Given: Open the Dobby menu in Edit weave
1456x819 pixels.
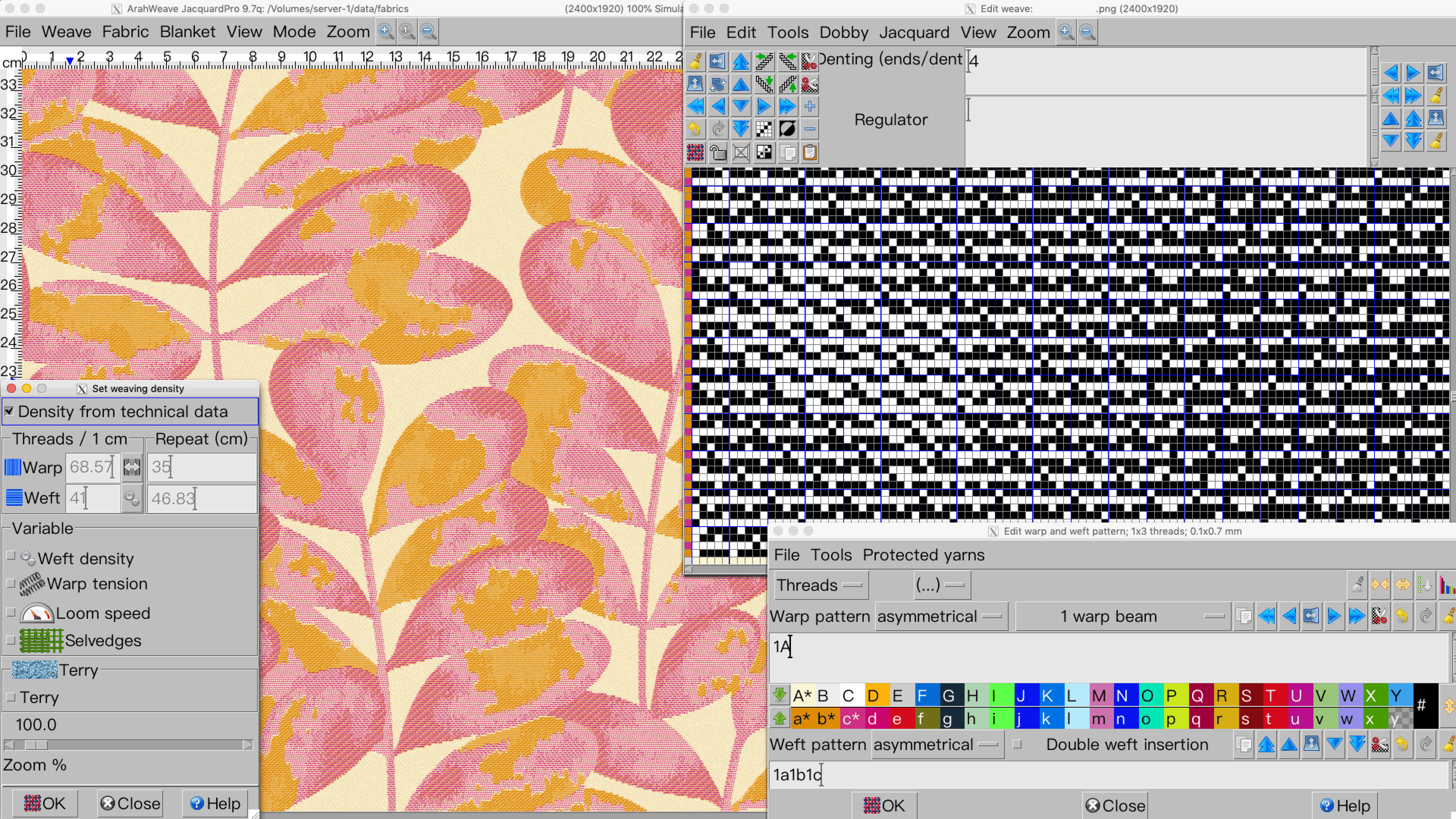Looking at the screenshot, I should [x=843, y=32].
